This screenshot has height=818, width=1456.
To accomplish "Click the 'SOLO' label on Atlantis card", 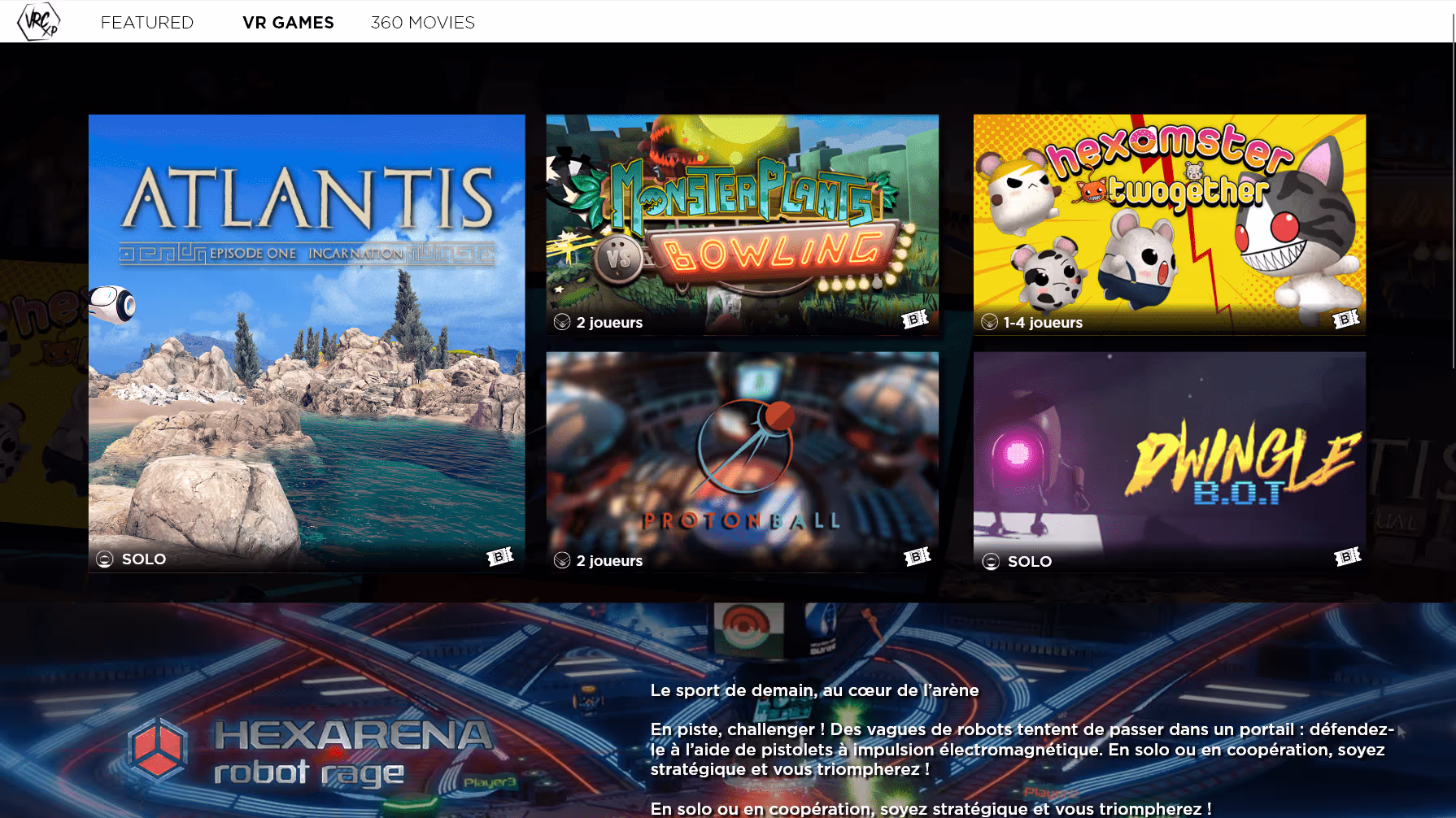I will 144,559.
